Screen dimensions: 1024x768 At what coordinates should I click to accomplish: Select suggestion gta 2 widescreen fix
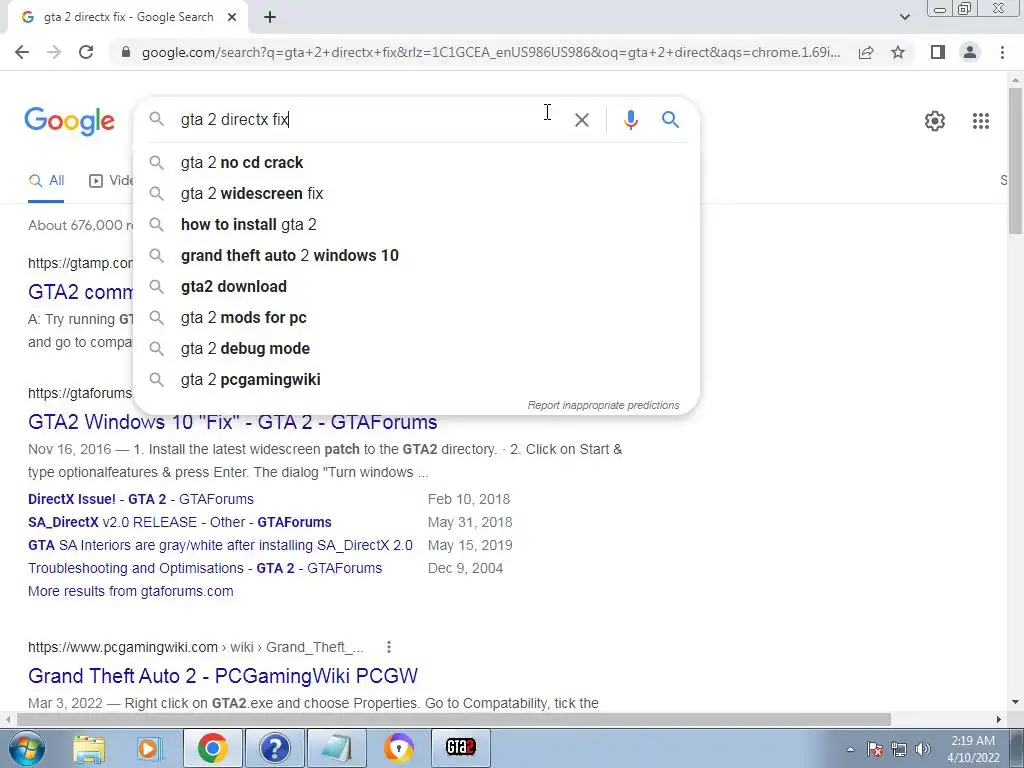[416, 193]
